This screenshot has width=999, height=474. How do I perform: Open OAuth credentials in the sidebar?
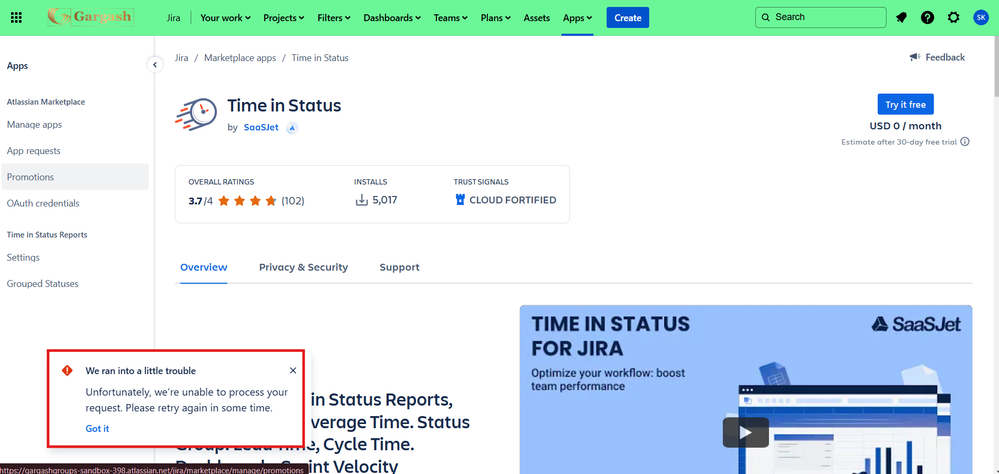pyautogui.click(x=75, y=203)
